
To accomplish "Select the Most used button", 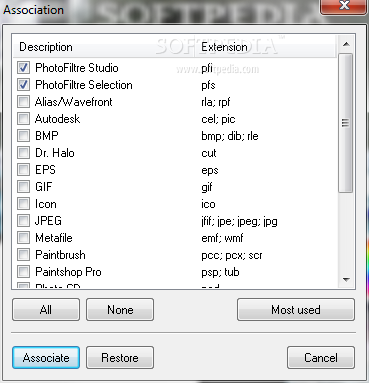I will 296,310.
